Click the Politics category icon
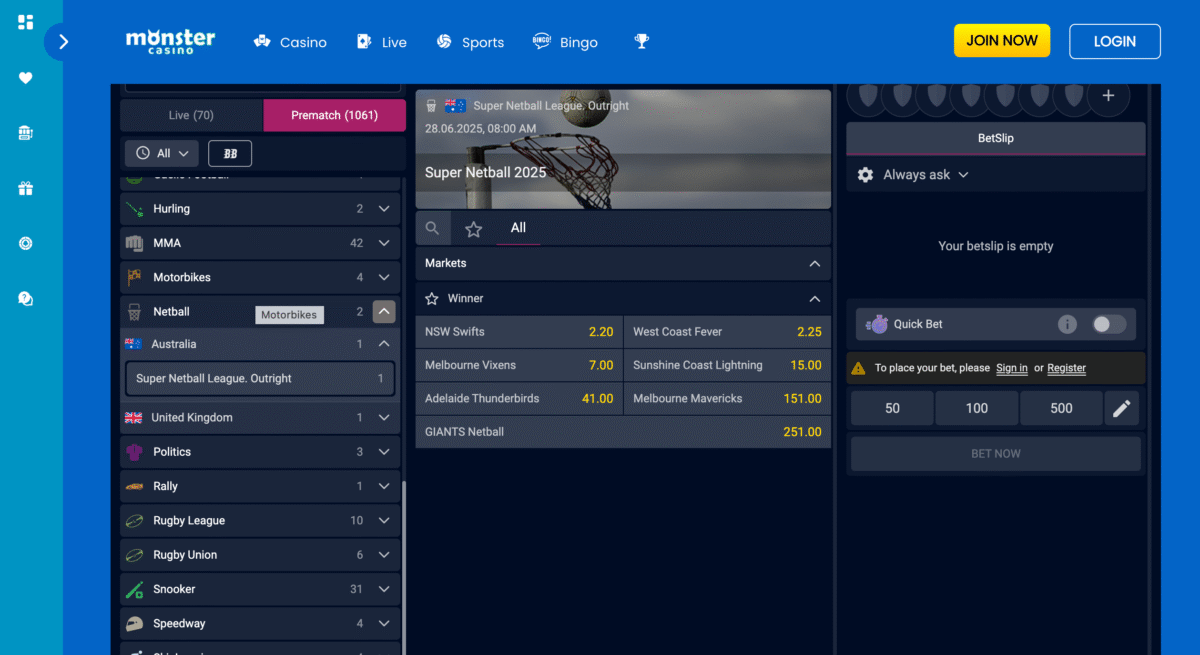This screenshot has width=1200, height=655. pyautogui.click(x=134, y=452)
